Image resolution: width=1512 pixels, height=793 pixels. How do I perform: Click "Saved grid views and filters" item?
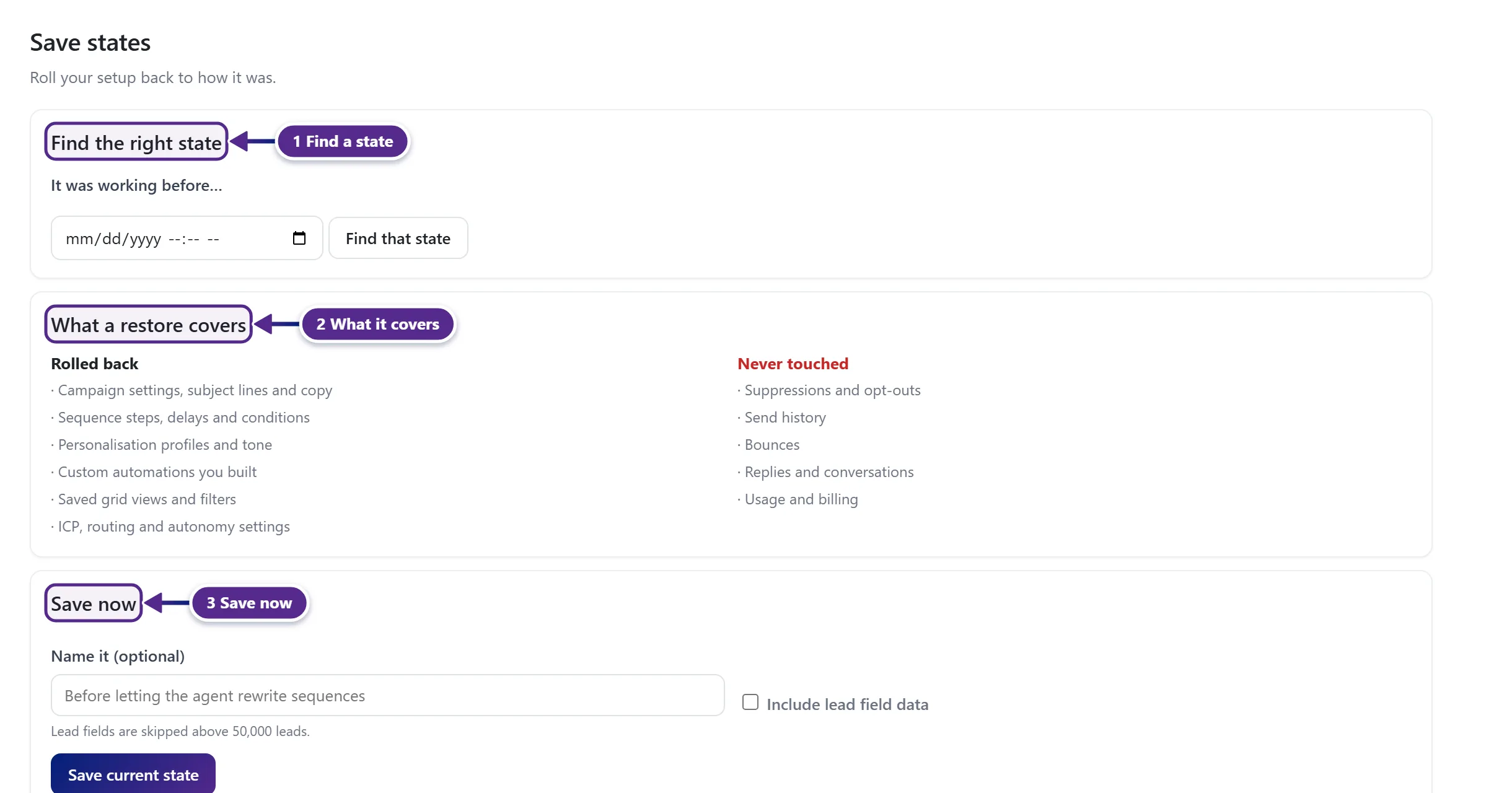(x=143, y=499)
